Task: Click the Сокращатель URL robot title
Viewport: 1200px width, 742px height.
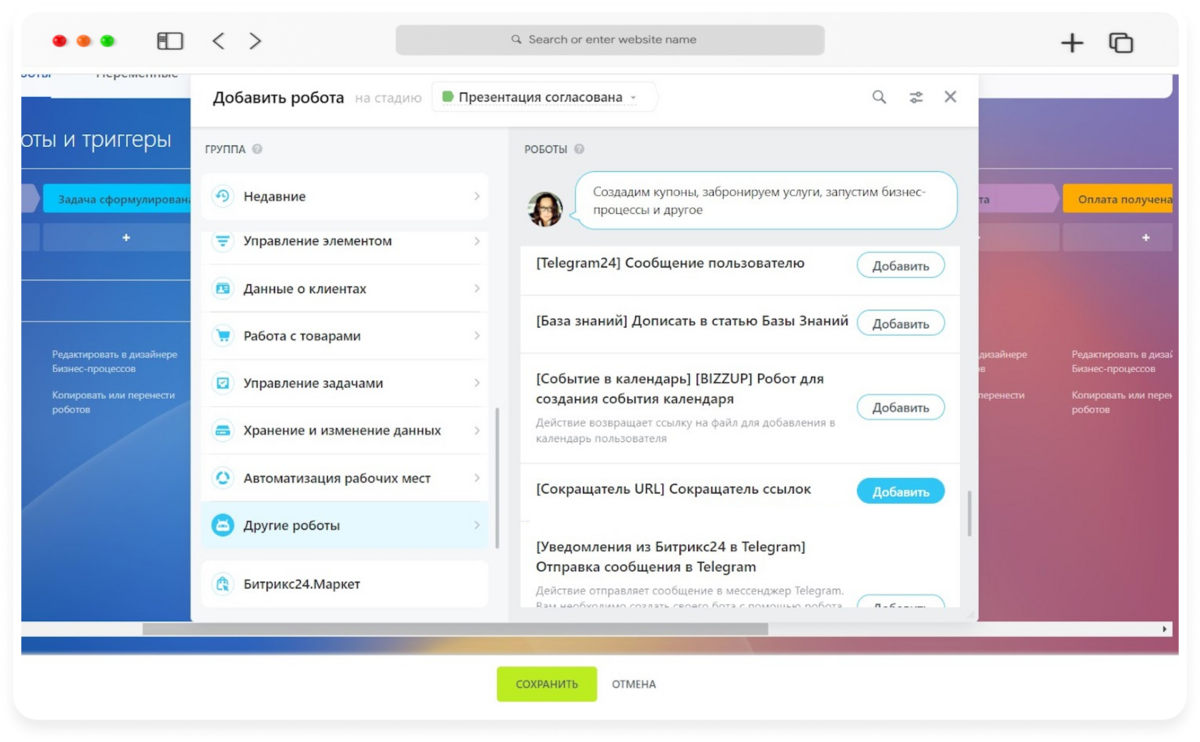Action: pyautogui.click(x=673, y=489)
